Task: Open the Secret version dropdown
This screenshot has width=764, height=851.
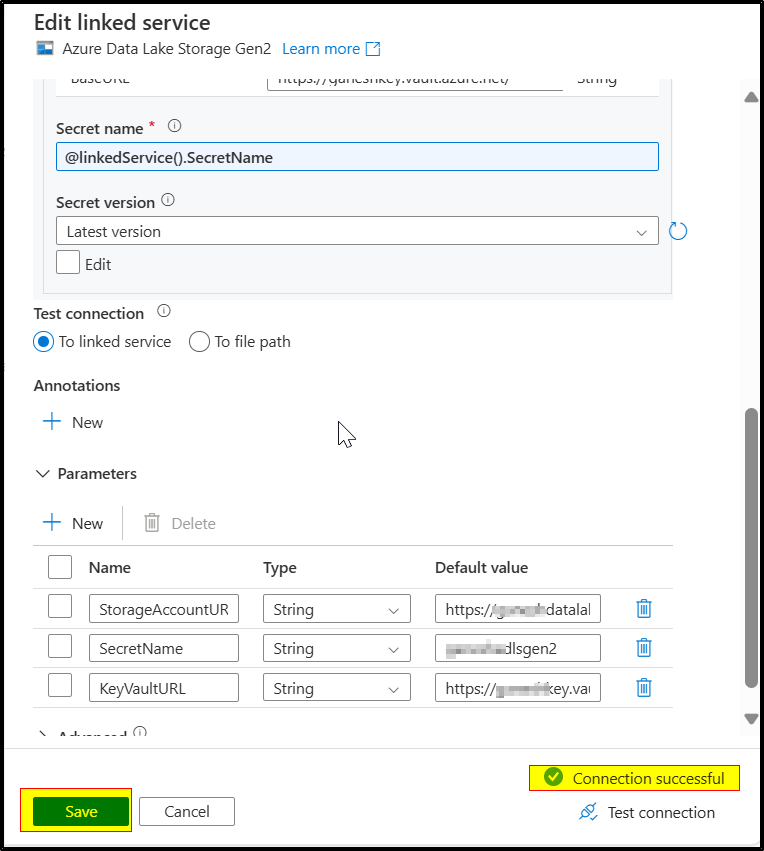Action: (643, 230)
